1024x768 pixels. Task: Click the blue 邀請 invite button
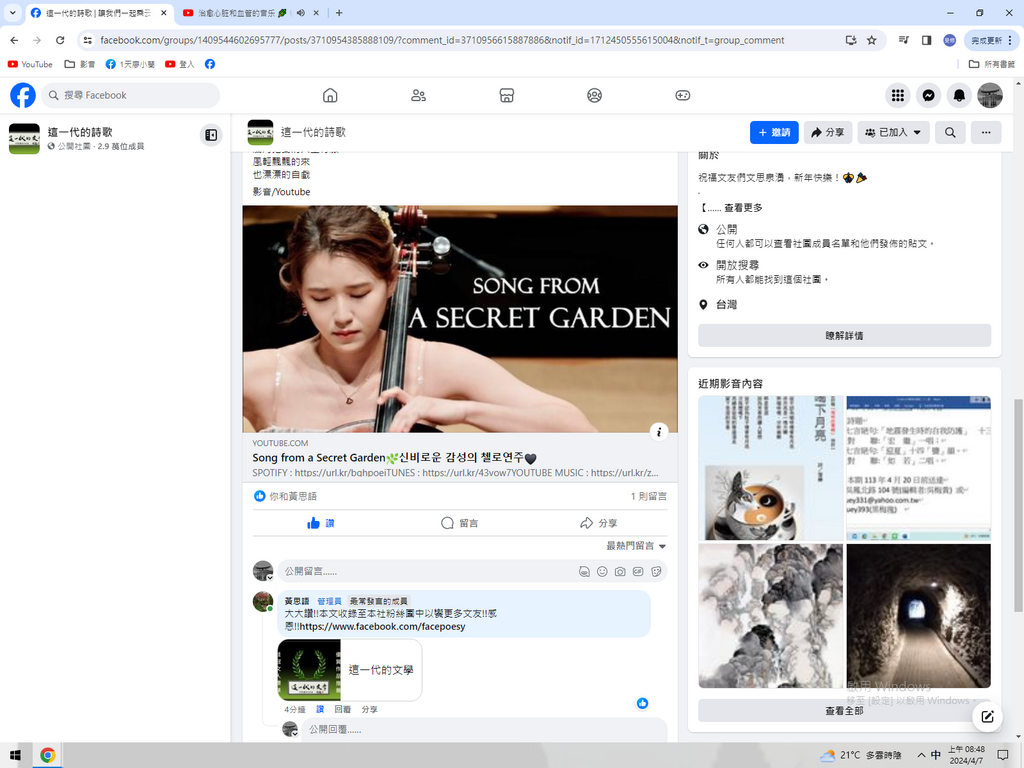coord(774,132)
